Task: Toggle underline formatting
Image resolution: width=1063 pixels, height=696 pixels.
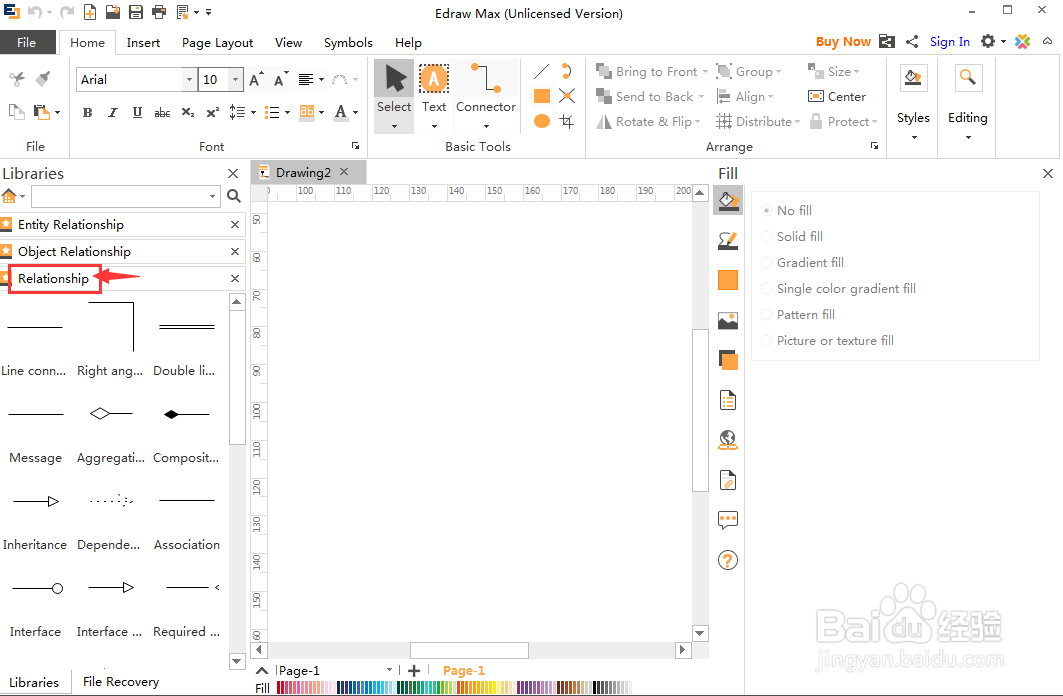Action: 137,112
